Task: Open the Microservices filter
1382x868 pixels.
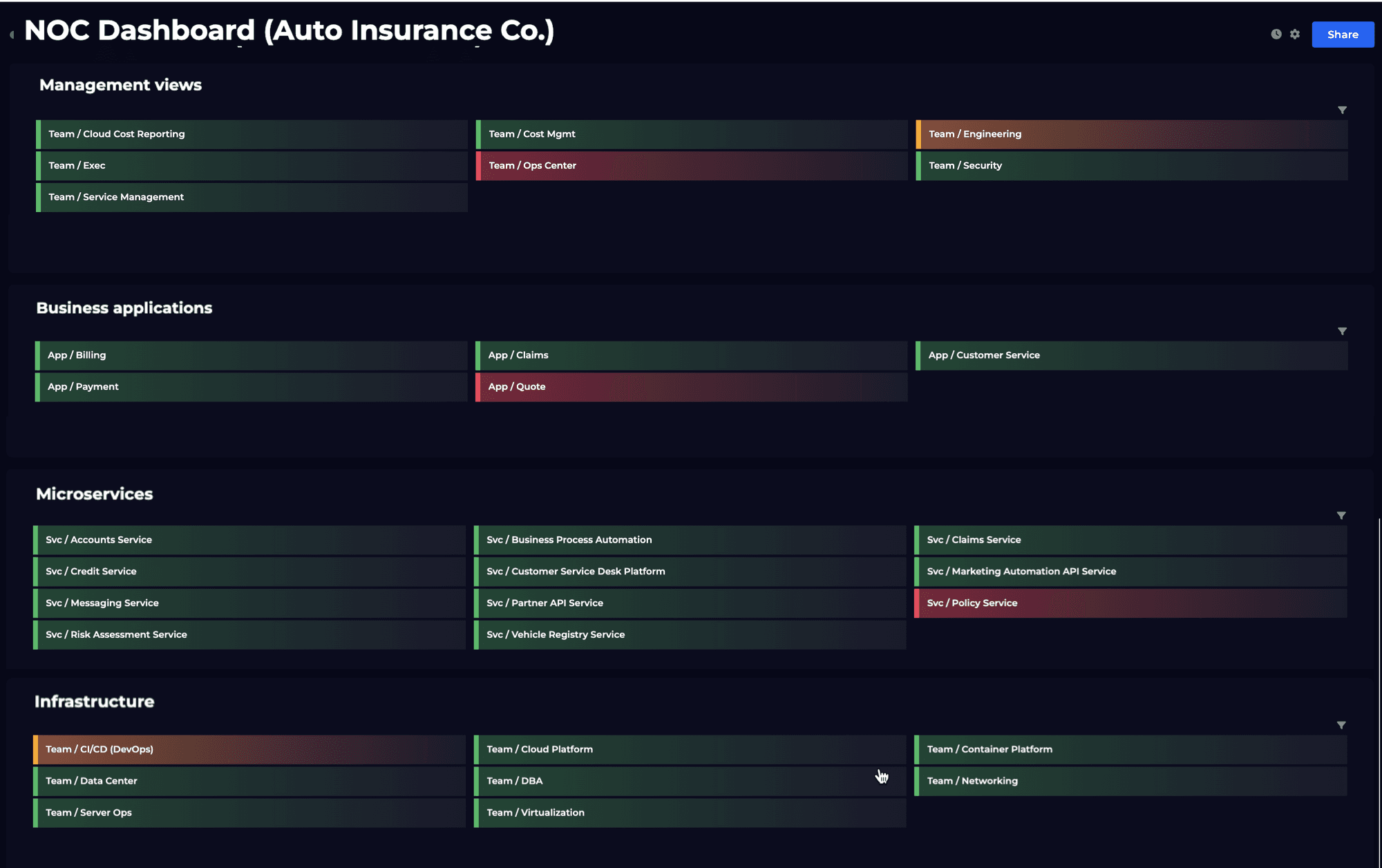Action: click(1341, 516)
